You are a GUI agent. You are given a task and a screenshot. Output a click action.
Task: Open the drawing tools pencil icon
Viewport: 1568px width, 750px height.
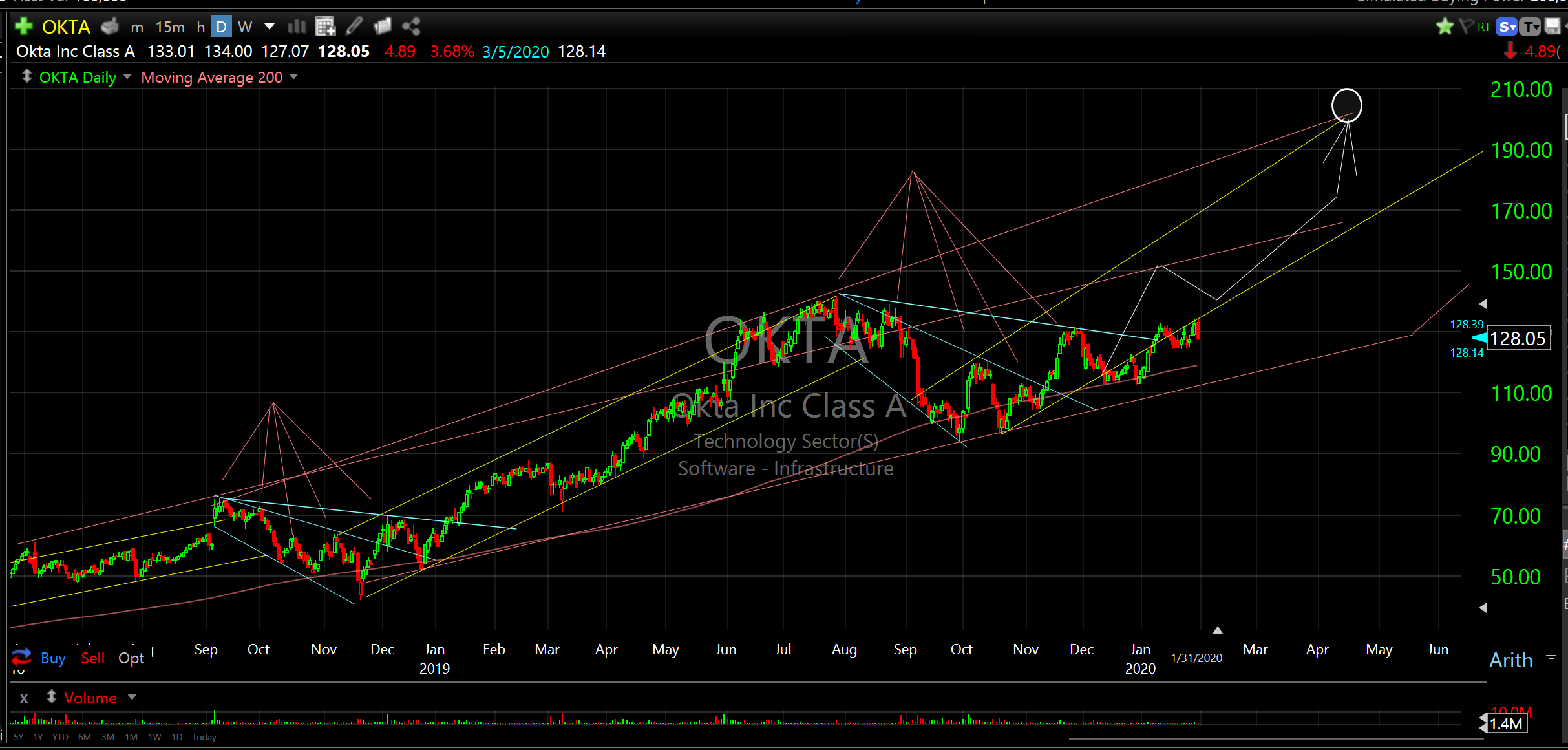click(x=354, y=27)
